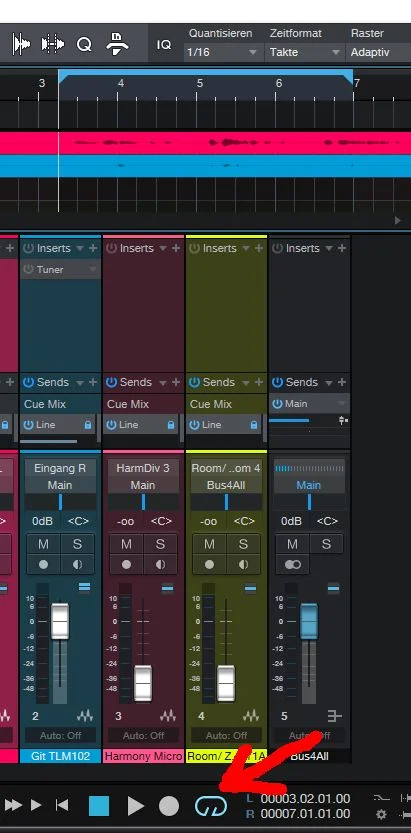
Task: Click the fast forward transport button
Action: 13,805
